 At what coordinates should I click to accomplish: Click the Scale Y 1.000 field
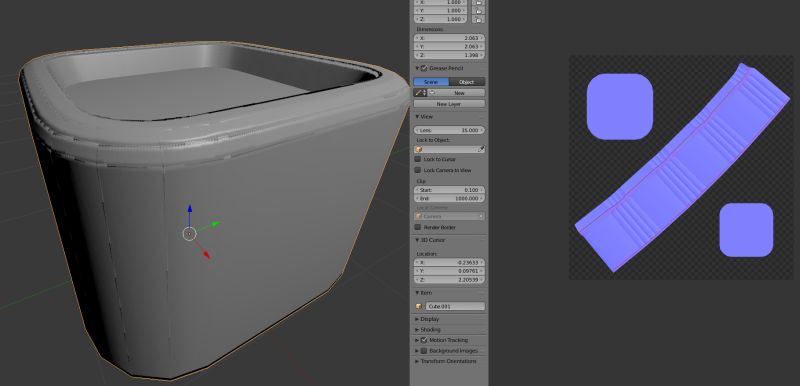441,10
